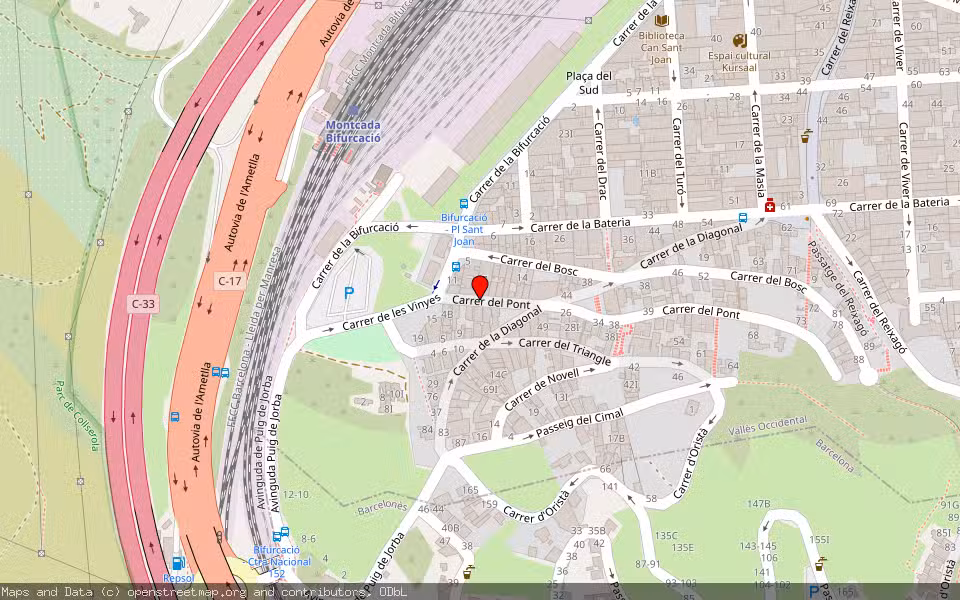Click the Repsol fuel pump icon

(178, 563)
